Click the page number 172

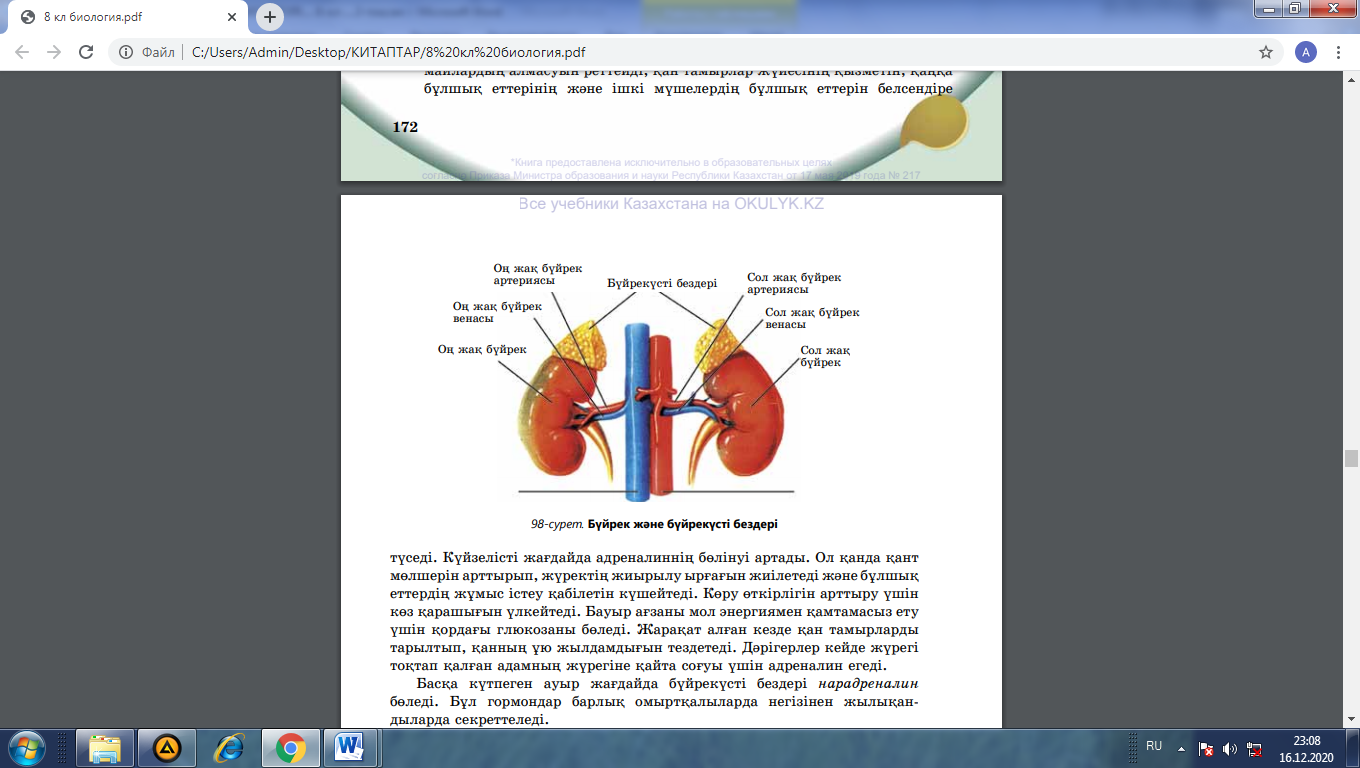[x=404, y=127]
